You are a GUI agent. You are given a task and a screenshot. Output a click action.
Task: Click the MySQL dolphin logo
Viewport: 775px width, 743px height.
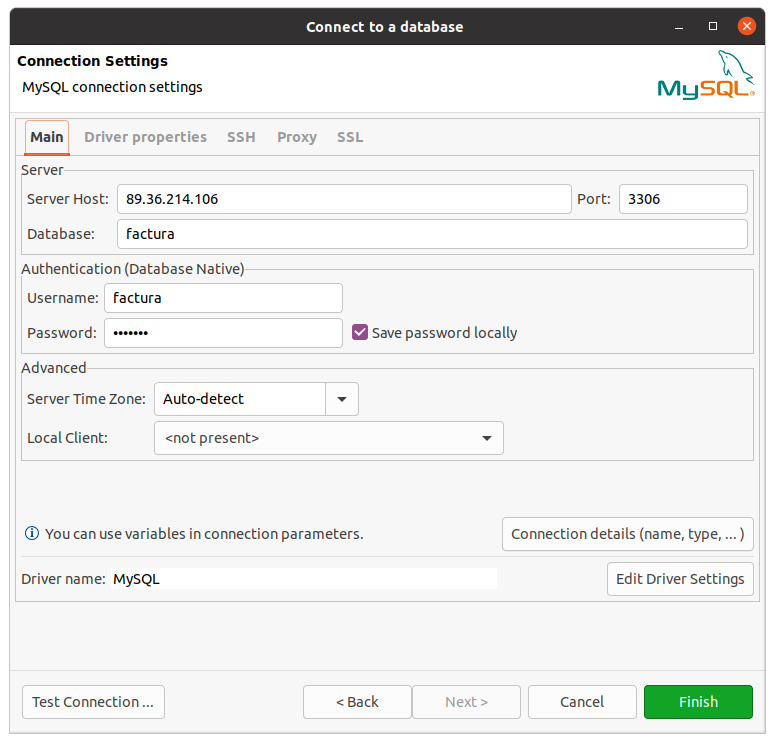705,76
